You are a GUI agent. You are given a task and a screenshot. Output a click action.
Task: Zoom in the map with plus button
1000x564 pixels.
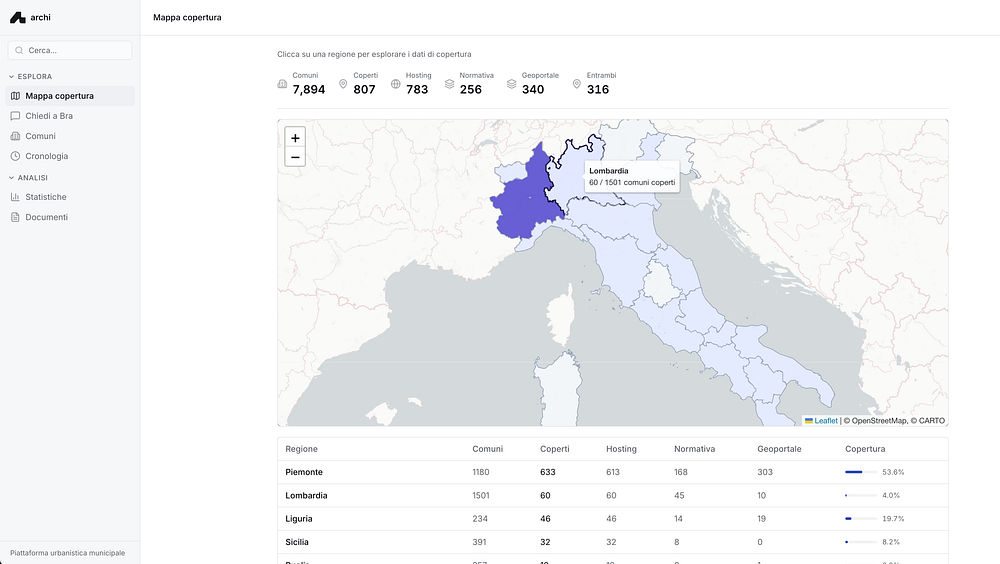295,138
